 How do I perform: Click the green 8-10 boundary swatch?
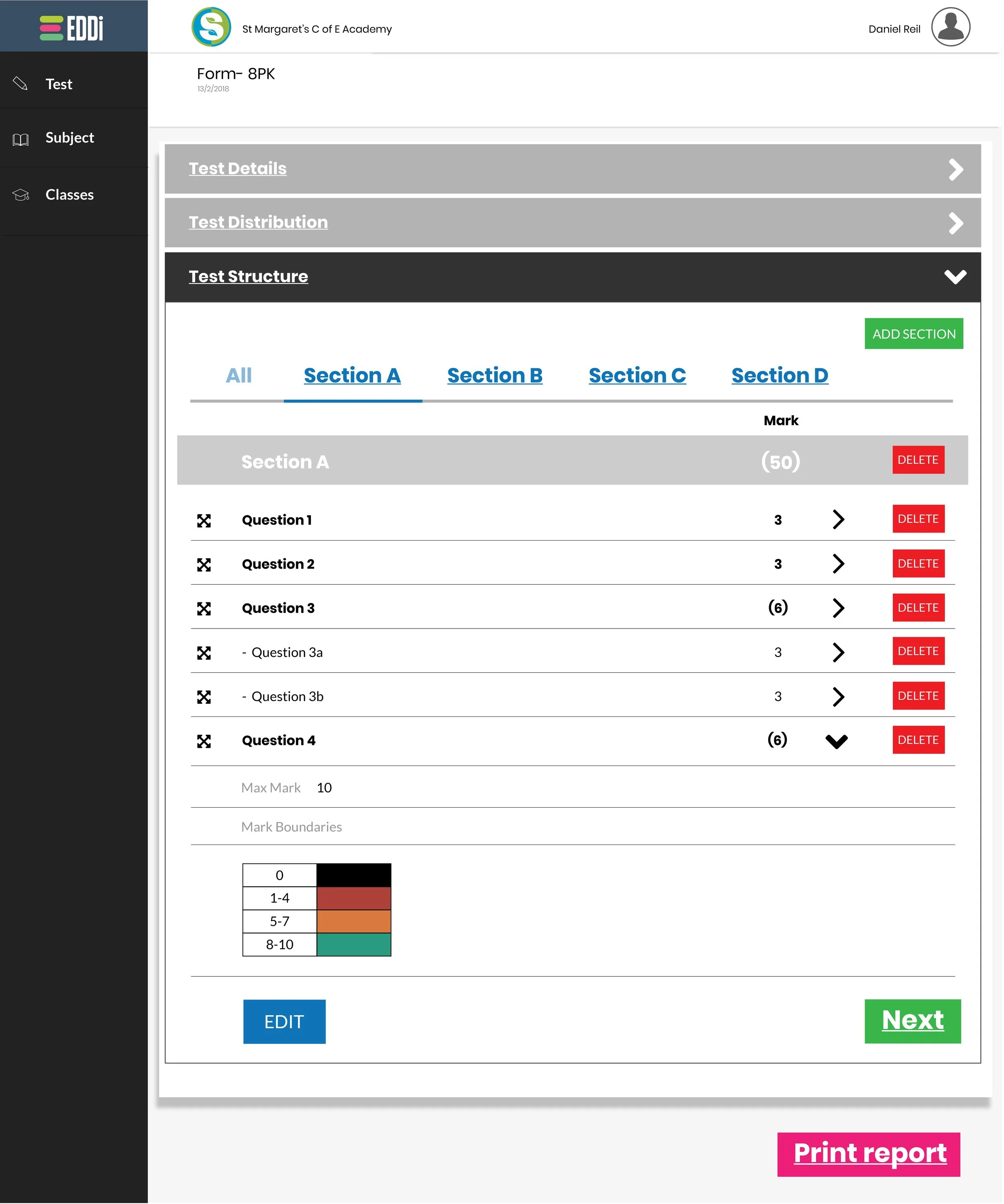(x=354, y=945)
